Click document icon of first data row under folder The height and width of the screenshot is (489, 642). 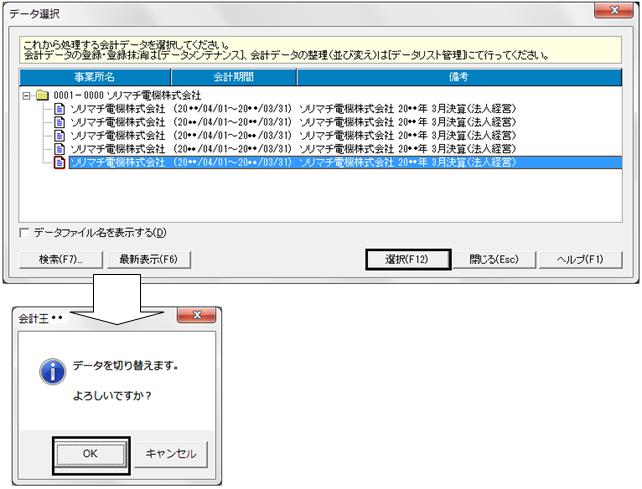[x=60, y=109]
